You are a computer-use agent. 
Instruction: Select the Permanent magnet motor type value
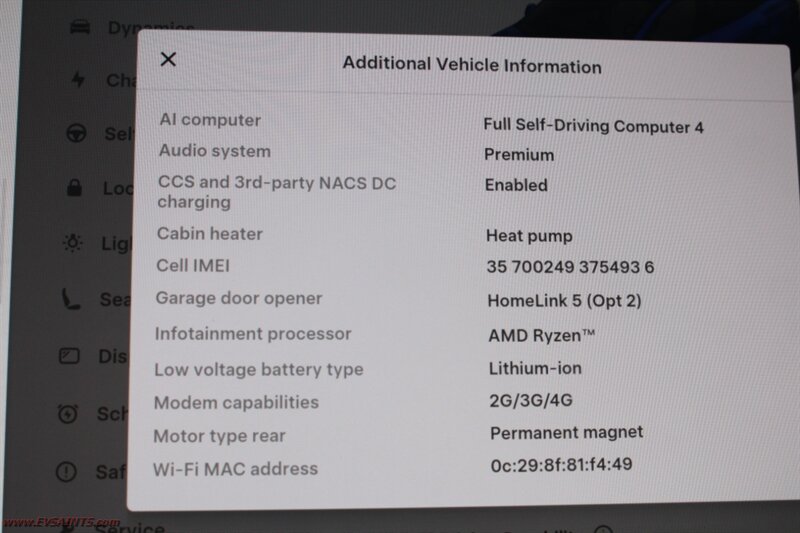tap(567, 433)
